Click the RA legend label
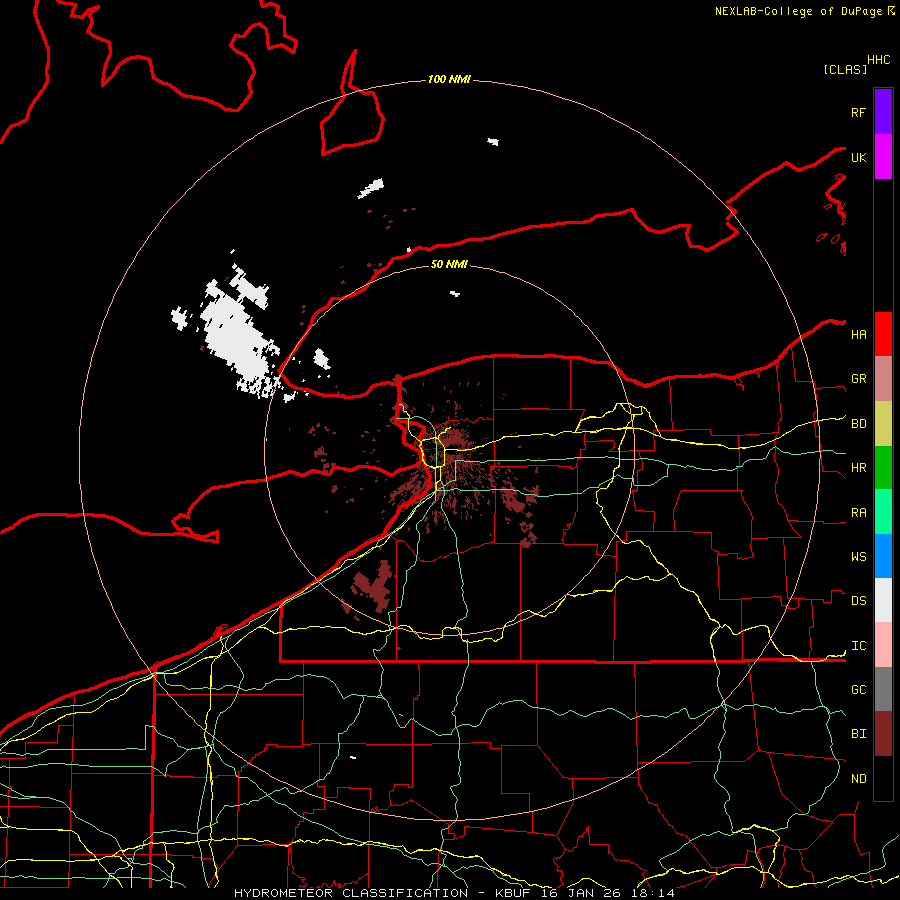900x900 pixels. [858, 513]
